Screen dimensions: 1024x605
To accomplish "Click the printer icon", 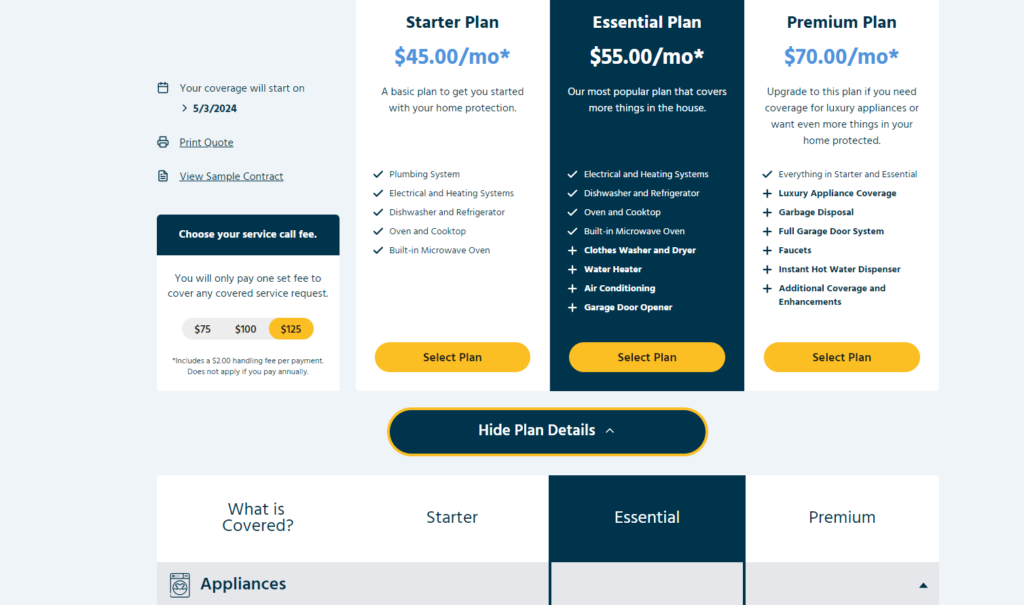I will click(163, 142).
